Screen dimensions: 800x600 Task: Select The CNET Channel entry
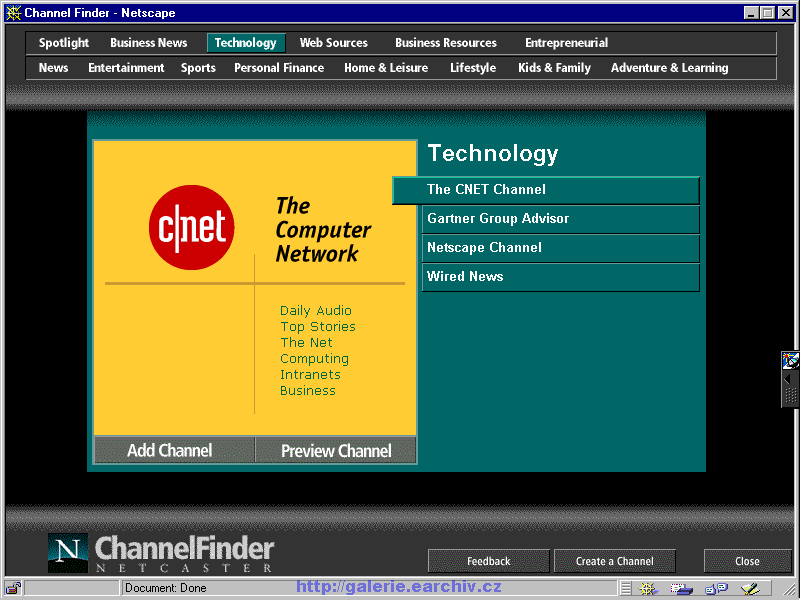coord(545,190)
